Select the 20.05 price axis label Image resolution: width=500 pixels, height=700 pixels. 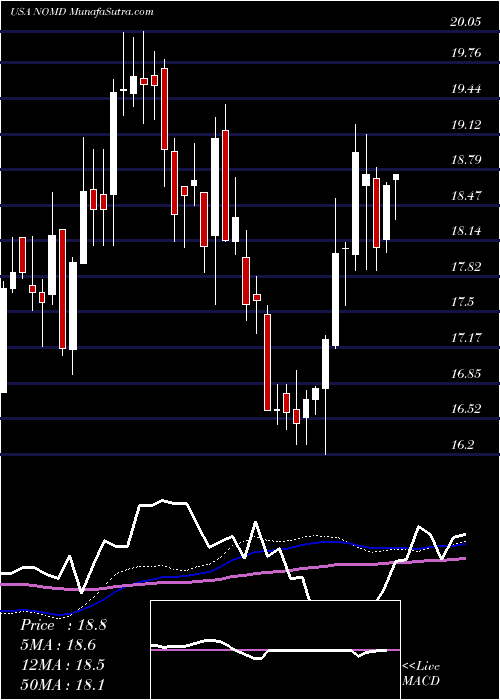(x=466, y=22)
